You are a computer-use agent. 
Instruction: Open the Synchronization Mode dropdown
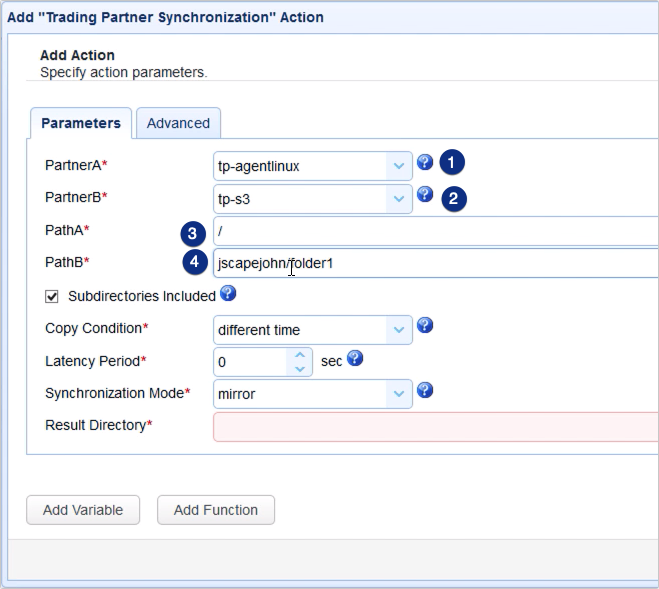[398, 394]
